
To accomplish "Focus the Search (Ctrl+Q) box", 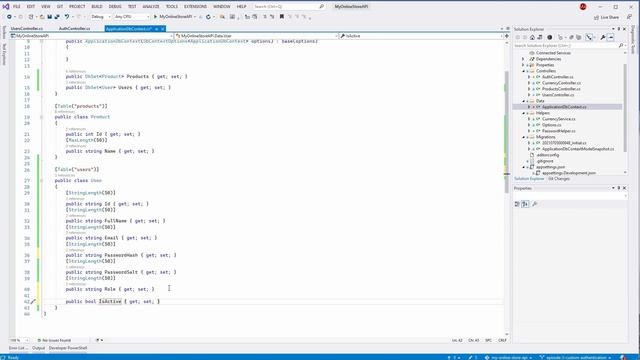I will [x=289, y=7].
